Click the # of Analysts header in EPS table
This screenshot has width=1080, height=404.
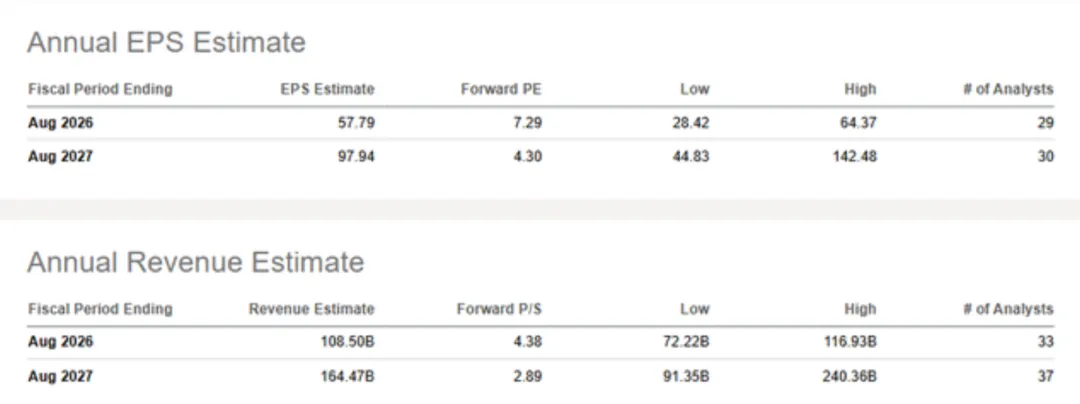click(1008, 89)
